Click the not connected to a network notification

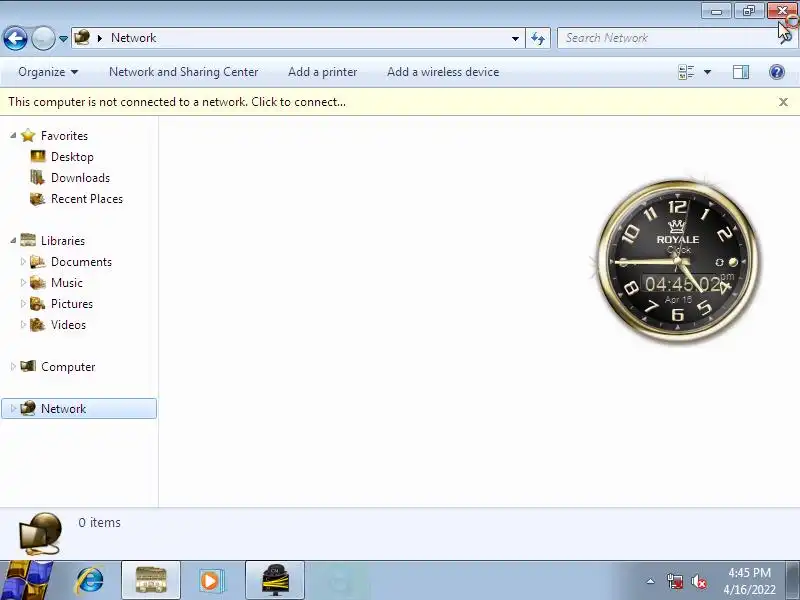[x=177, y=102]
